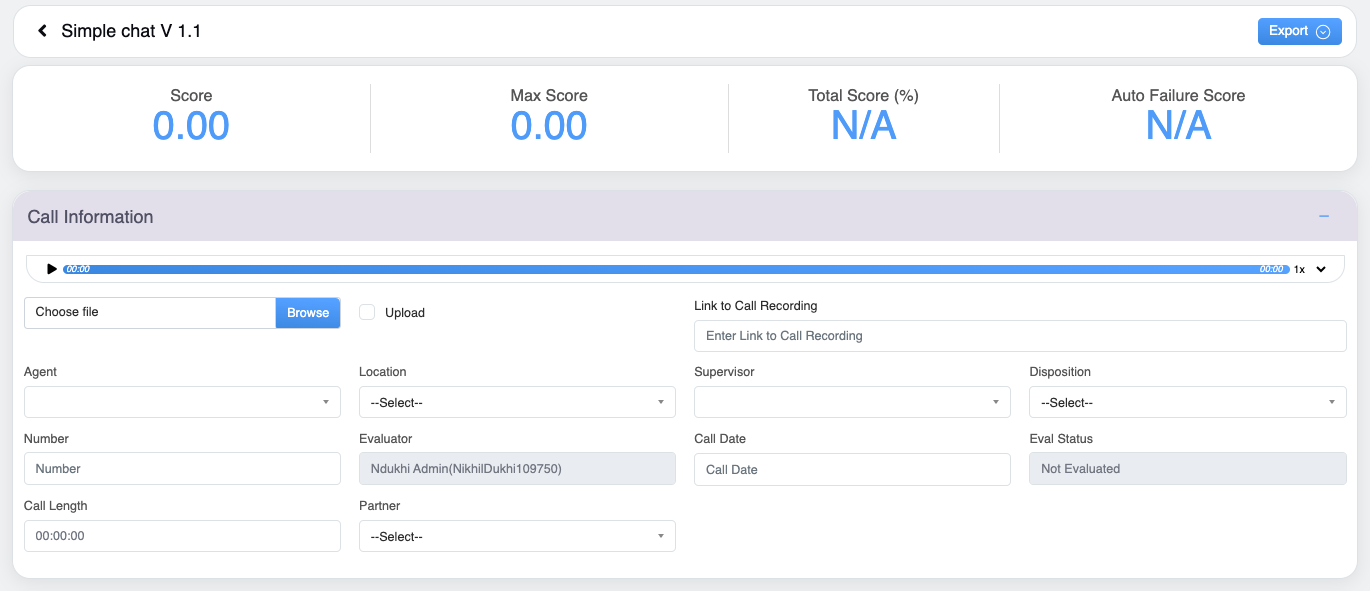Click the Call Date field
1370x591 pixels.
click(852, 469)
